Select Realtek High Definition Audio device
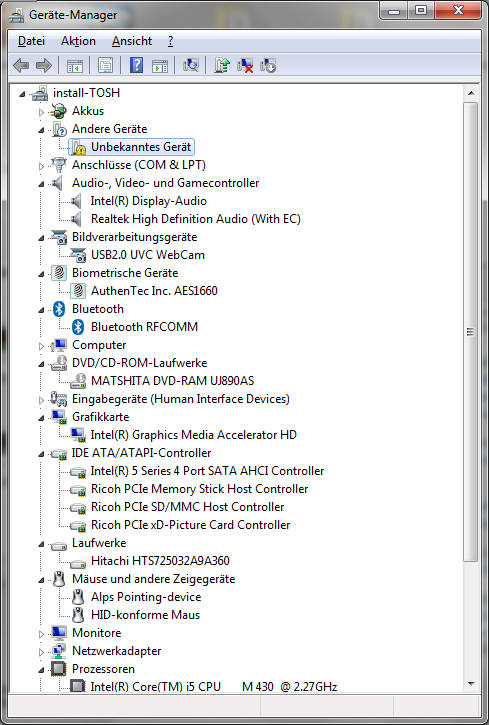Image resolution: width=489 pixels, height=725 pixels. [196, 219]
